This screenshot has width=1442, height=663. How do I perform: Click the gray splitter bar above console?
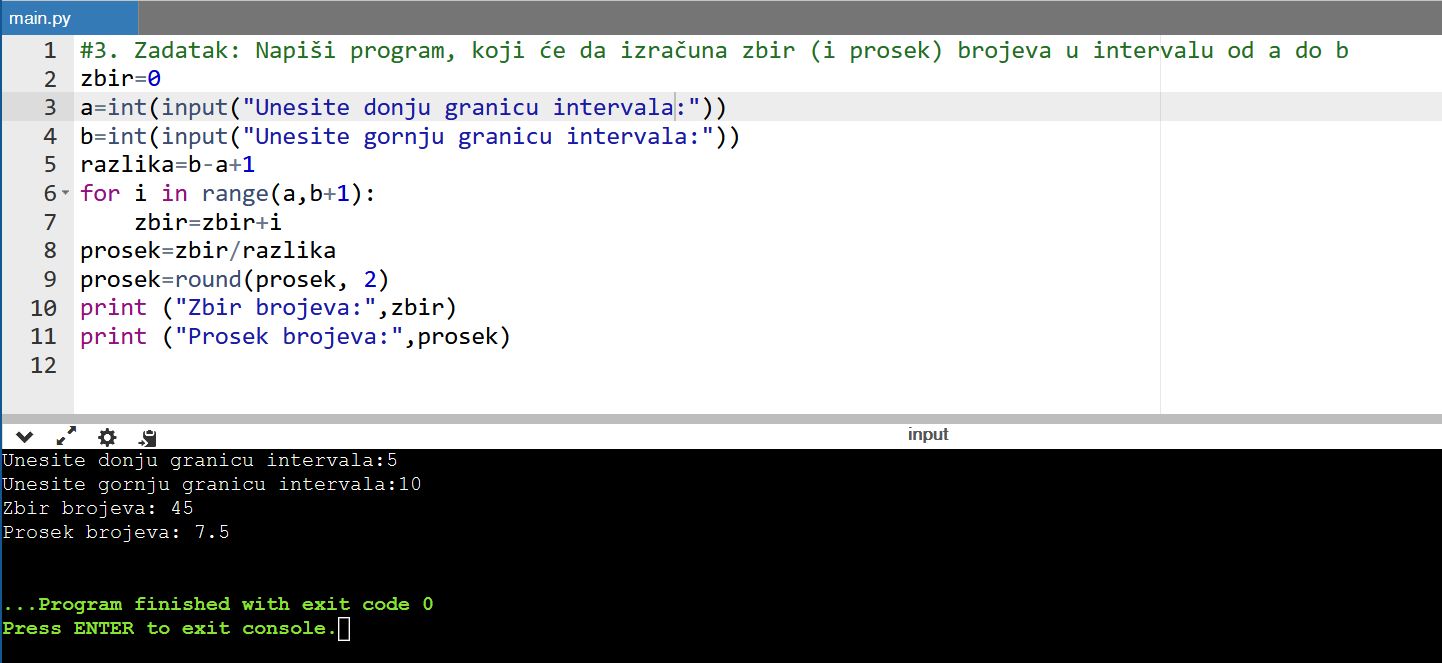(720, 418)
